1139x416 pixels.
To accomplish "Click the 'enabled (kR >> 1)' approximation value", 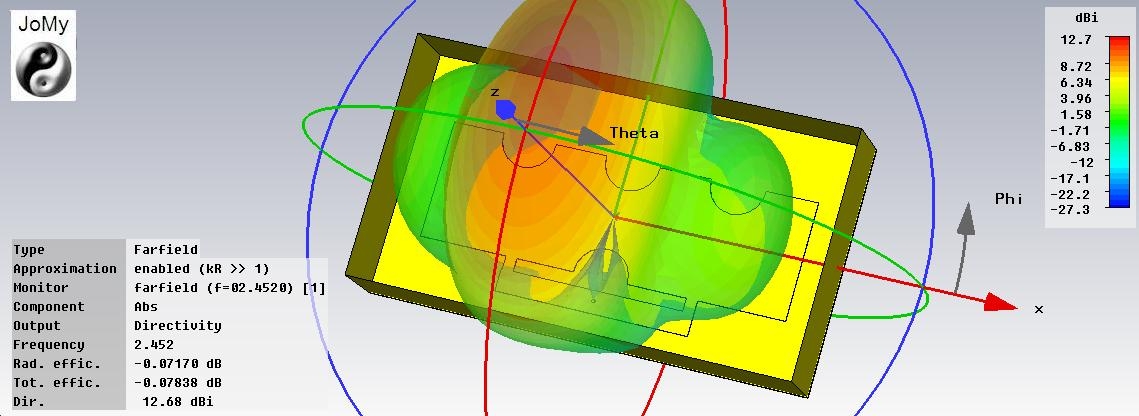I will pos(202,269).
